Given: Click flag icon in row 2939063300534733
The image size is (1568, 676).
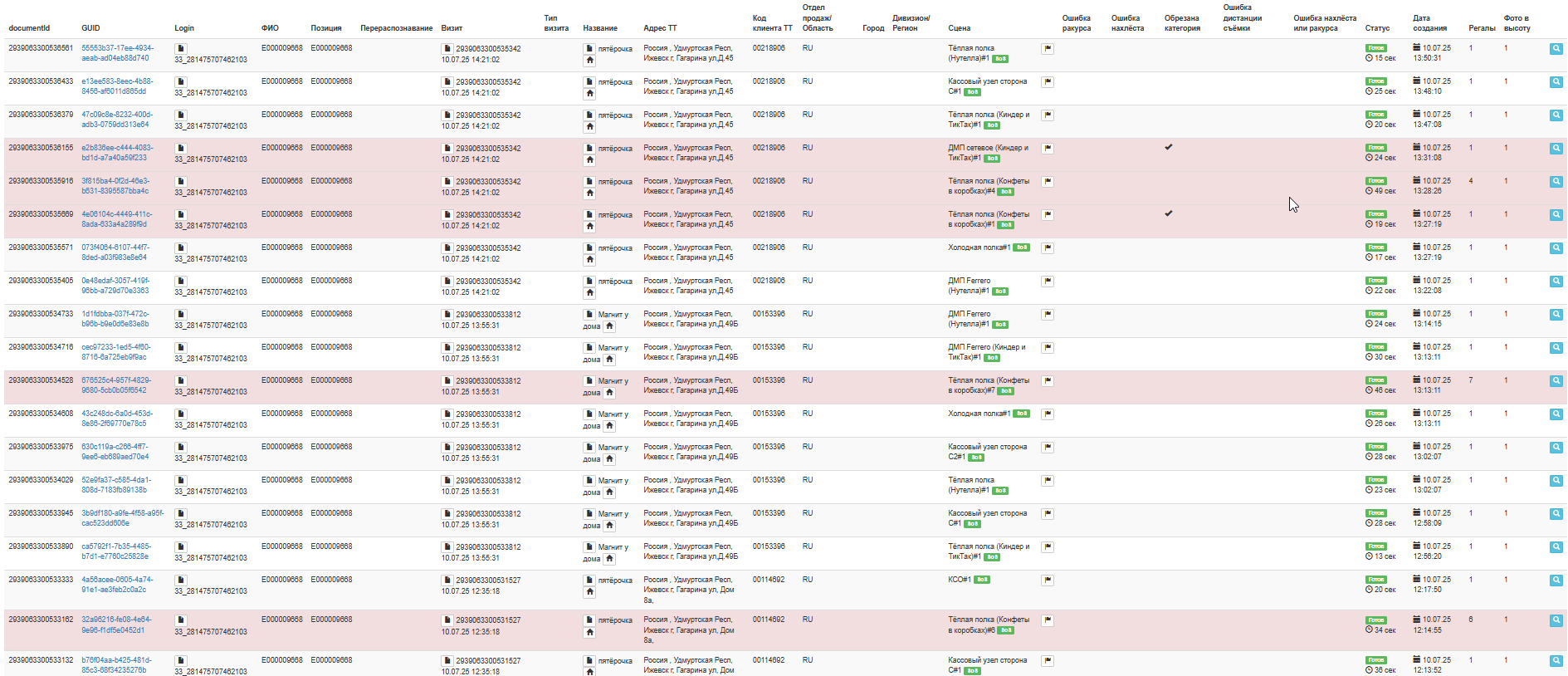Looking at the screenshot, I should pos(1048,315).
